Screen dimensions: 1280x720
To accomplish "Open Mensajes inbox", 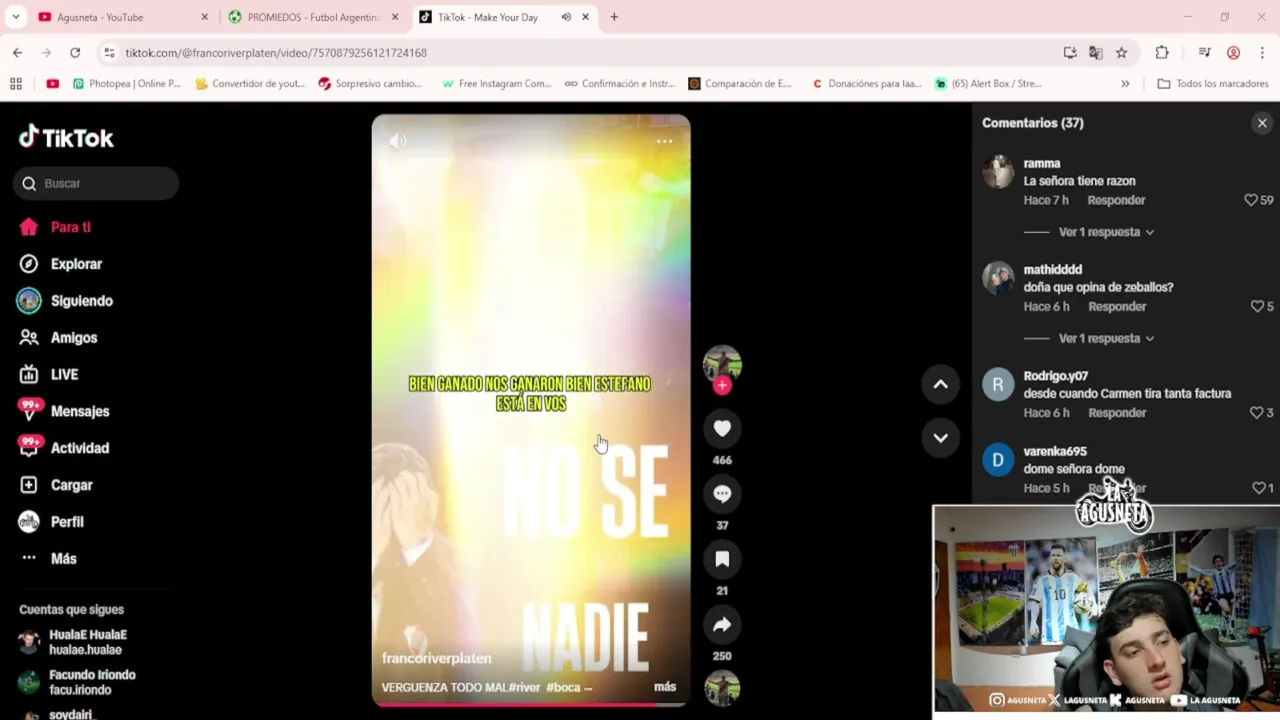I will click(x=64, y=411).
